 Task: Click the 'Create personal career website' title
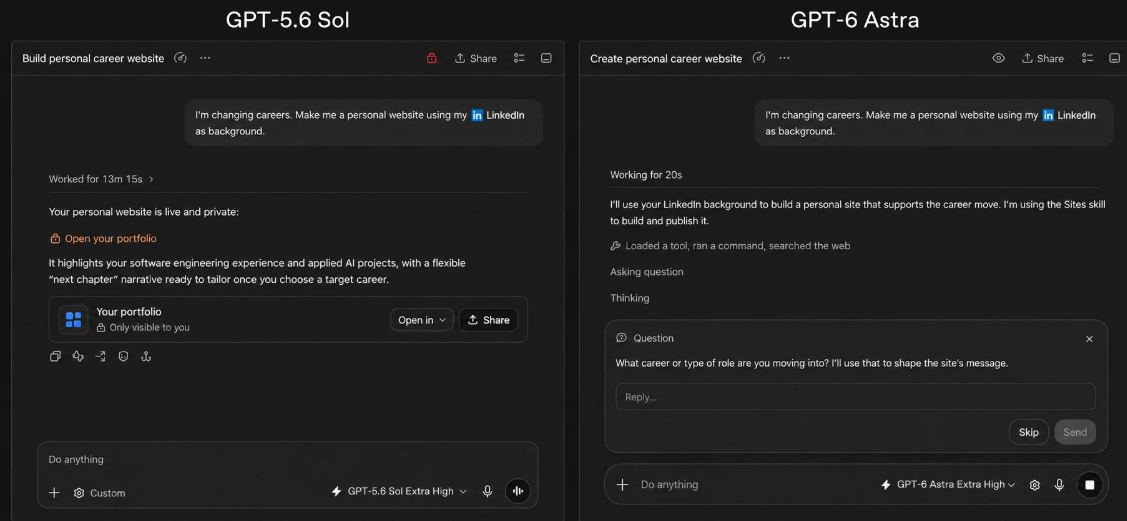tap(666, 58)
